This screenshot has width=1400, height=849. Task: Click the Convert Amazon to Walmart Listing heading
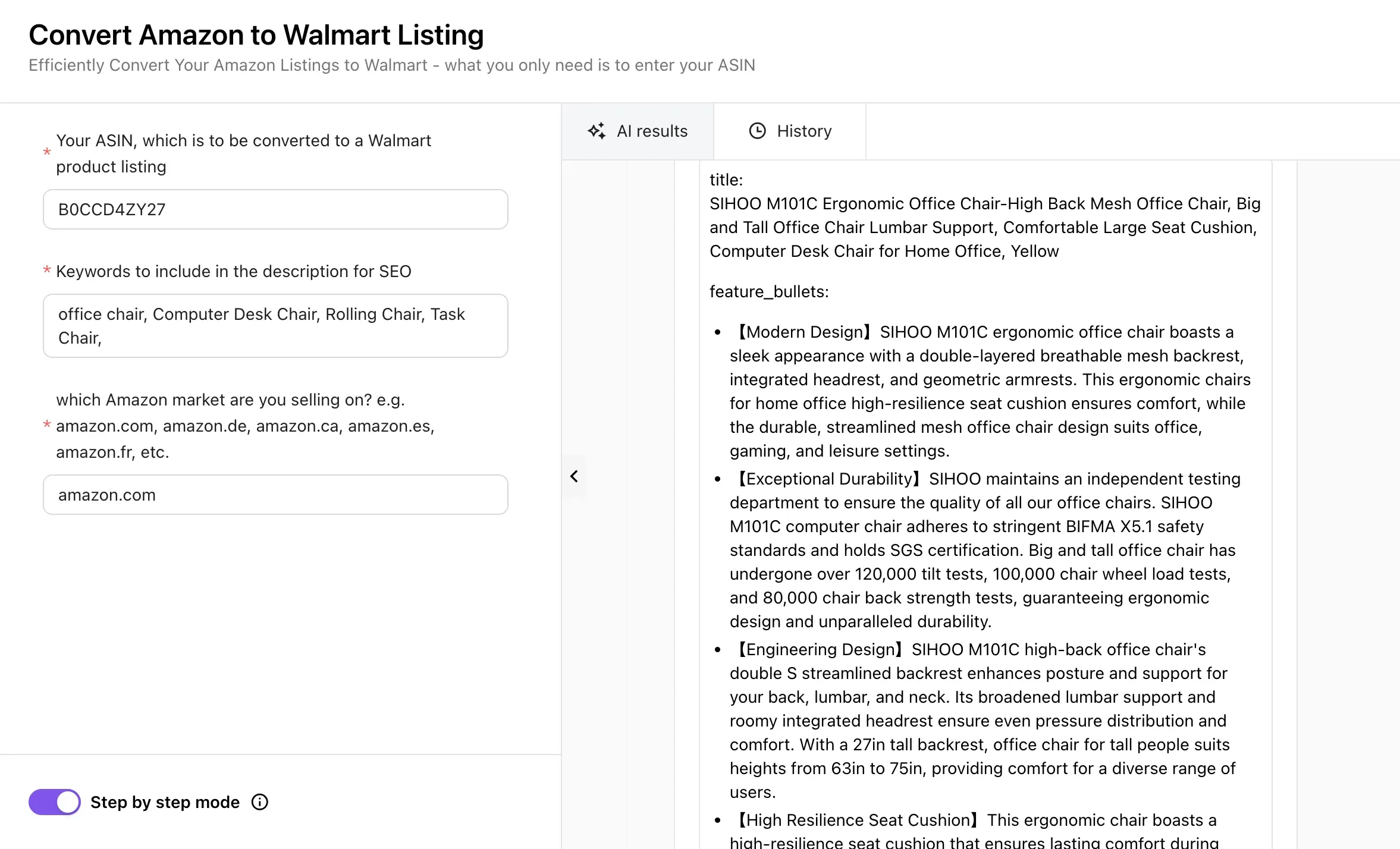click(257, 34)
